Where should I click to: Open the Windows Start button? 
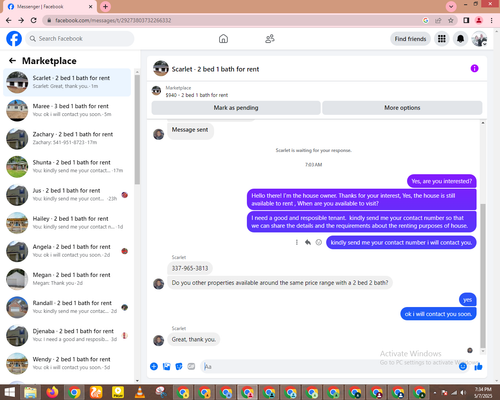[9, 392]
